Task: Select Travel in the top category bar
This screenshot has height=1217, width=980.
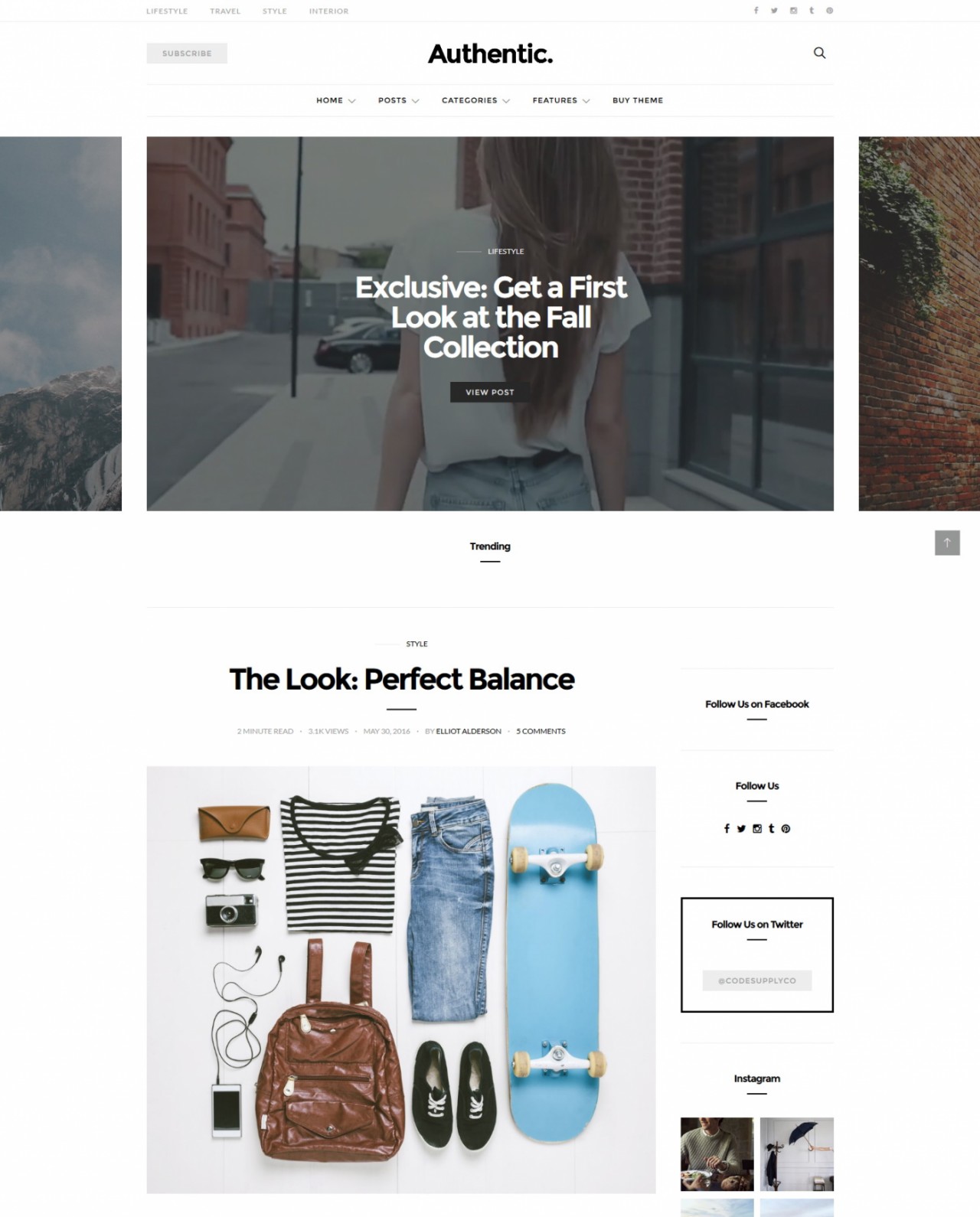Action: pos(225,11)
